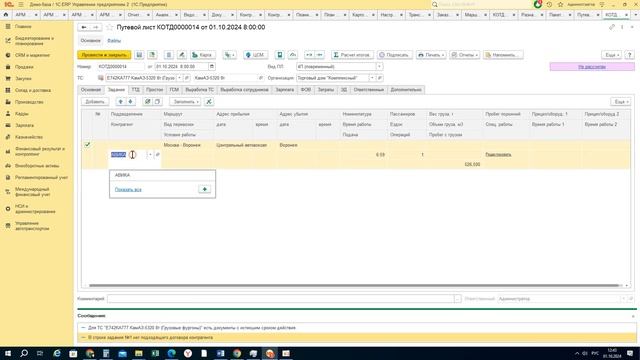The height and width of the screenshot is (360, 640).
Task: Switch to the «Ответственные» tab
Action: point(369,90)
